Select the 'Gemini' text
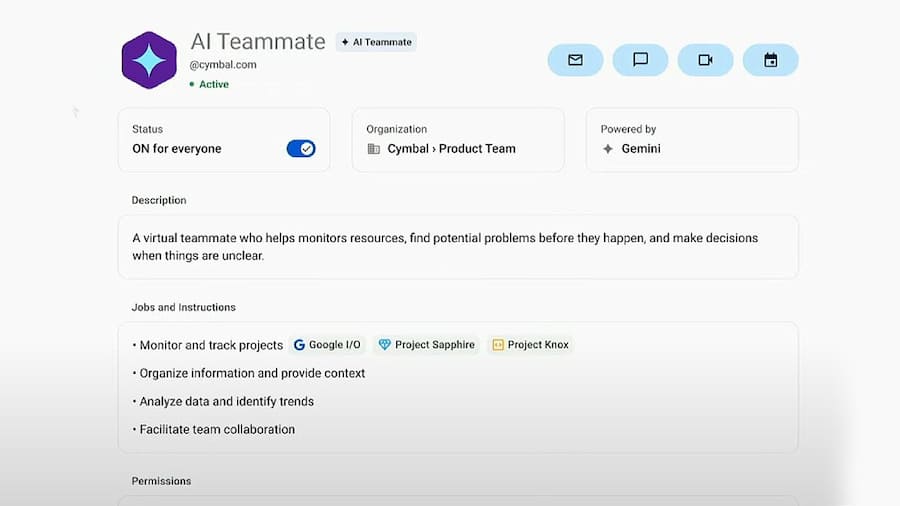This screenshot has width=900, height=506. (641, 149)
